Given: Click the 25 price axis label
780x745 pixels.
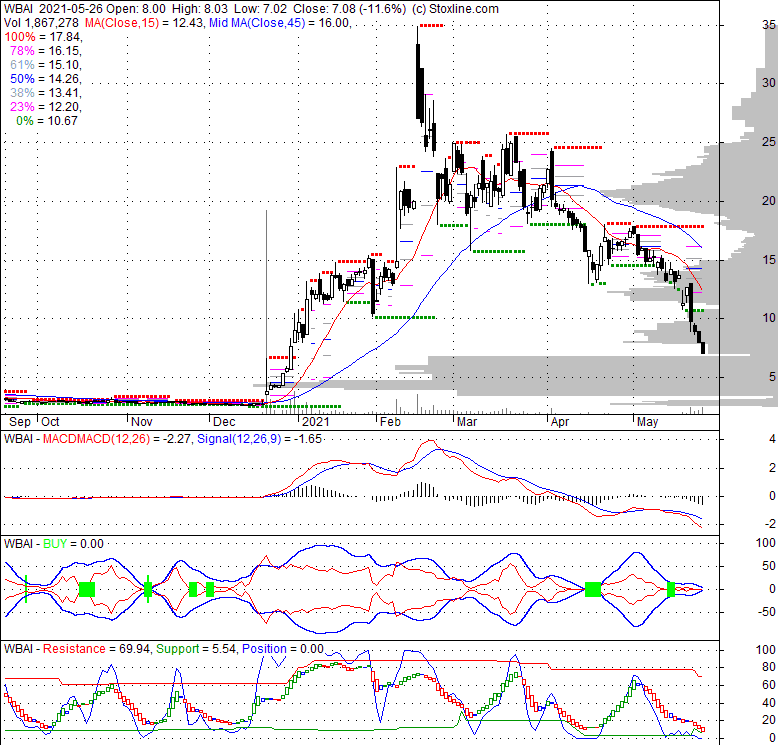Looking at the screenshot, I should click(x=769, y=142).
